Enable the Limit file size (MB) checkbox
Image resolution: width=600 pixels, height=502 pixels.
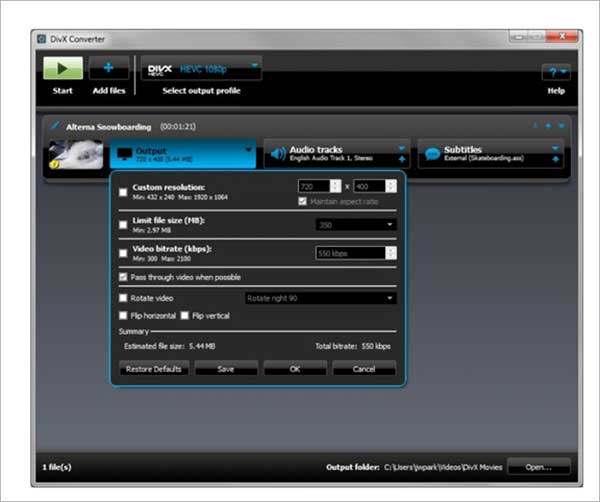point(123,225)
